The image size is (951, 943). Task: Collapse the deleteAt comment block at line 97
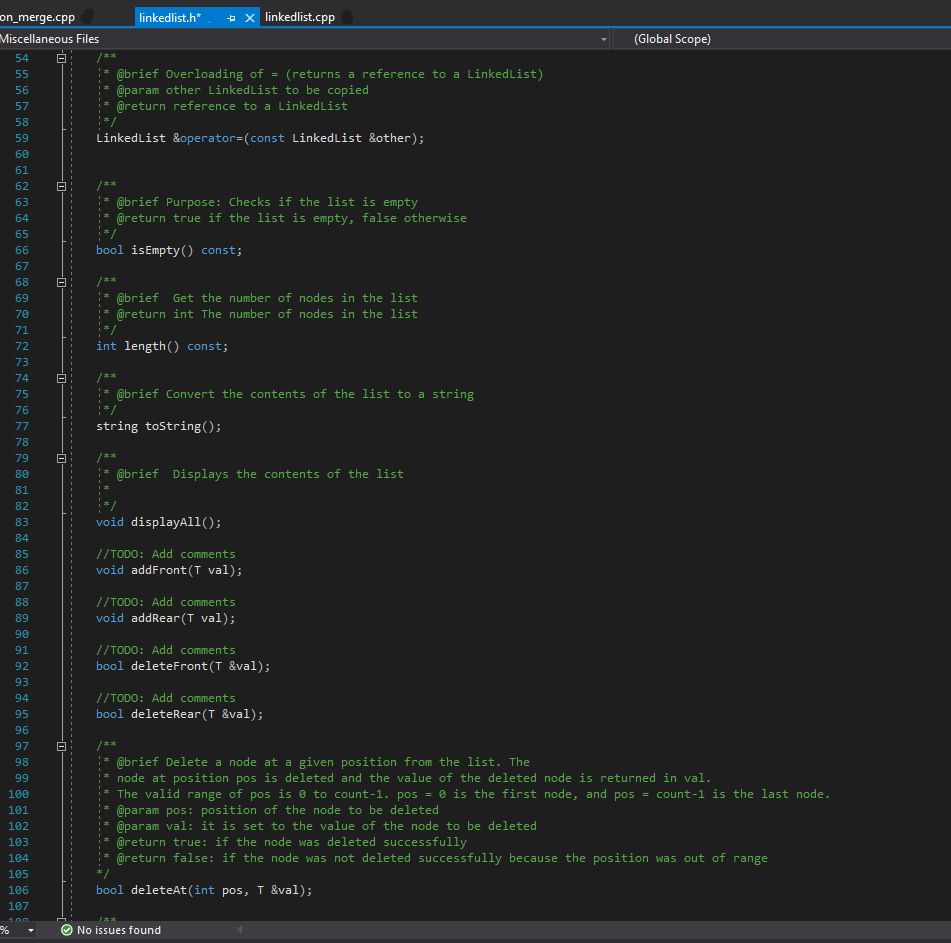coord(61,746)
